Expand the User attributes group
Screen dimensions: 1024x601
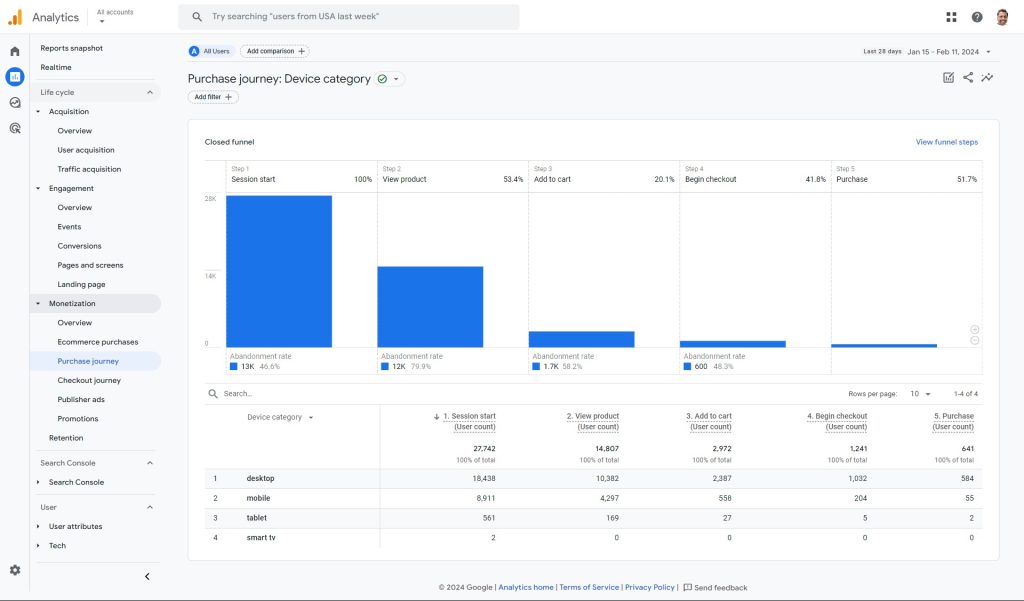tap(38, 527)
